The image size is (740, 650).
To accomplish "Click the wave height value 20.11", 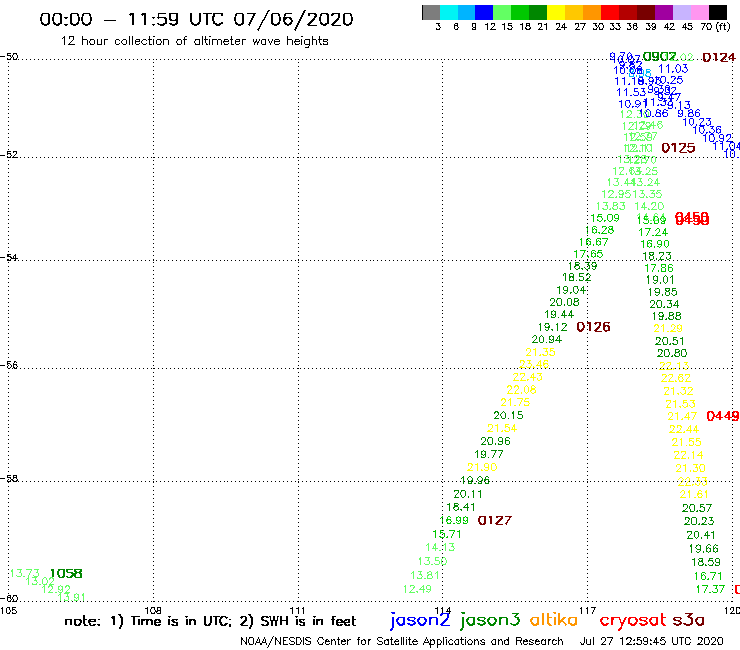I will coord(468,494).
